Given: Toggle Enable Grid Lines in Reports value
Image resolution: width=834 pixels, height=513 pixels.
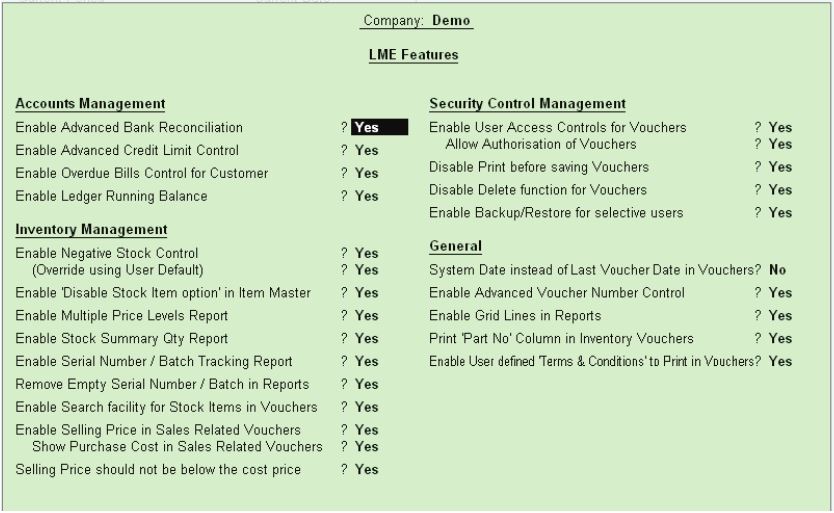Looking at the screenshot, I should 780,316.
